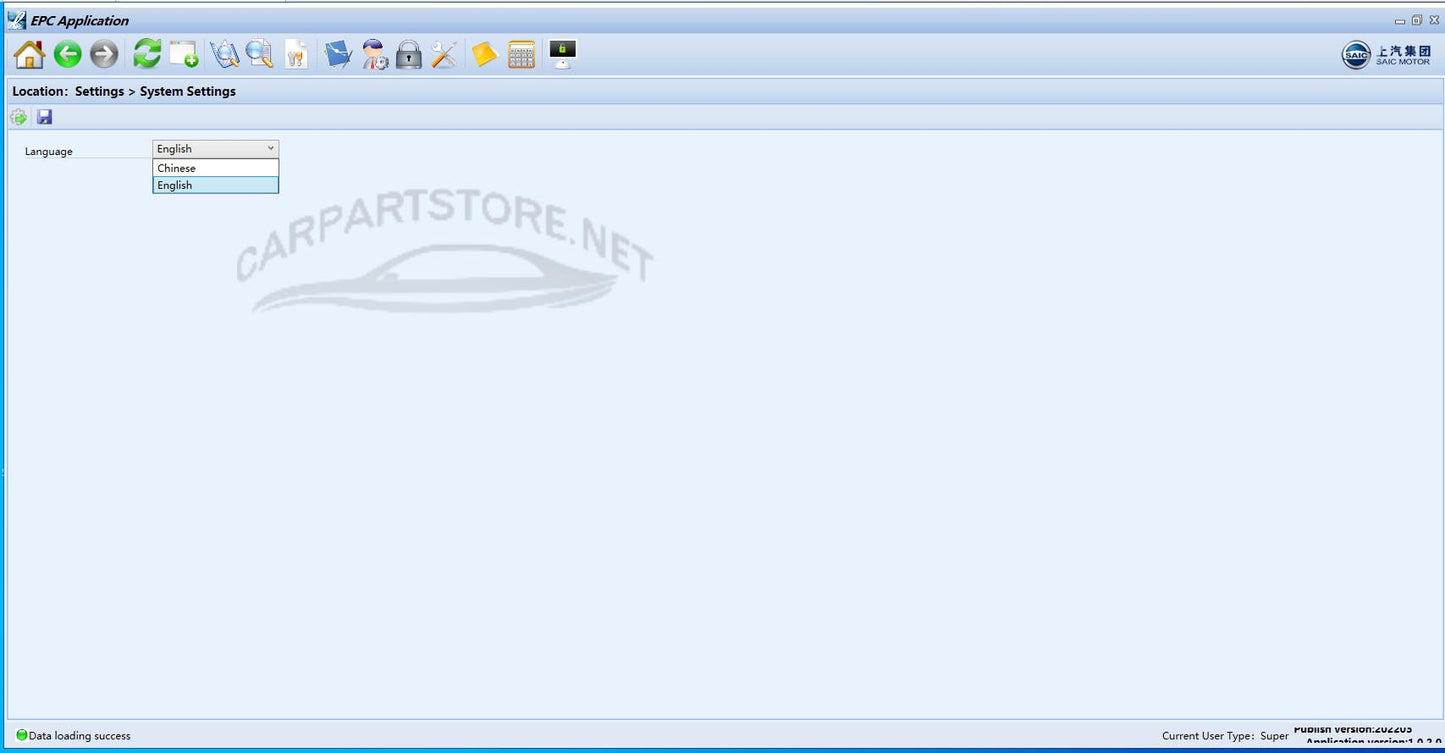Click the SAIC Motor logo

click(1386, 55)
